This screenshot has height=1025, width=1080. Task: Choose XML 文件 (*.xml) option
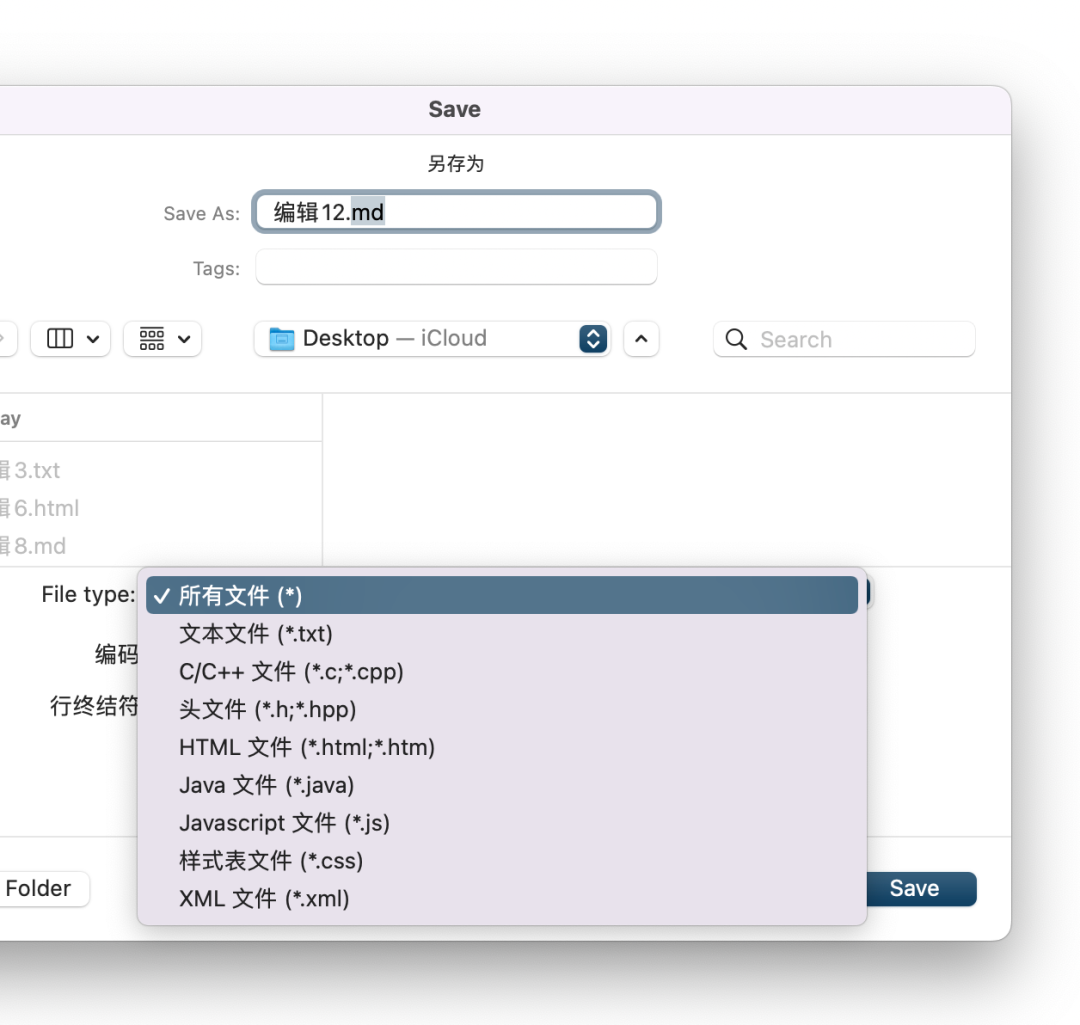pos(501,899)
